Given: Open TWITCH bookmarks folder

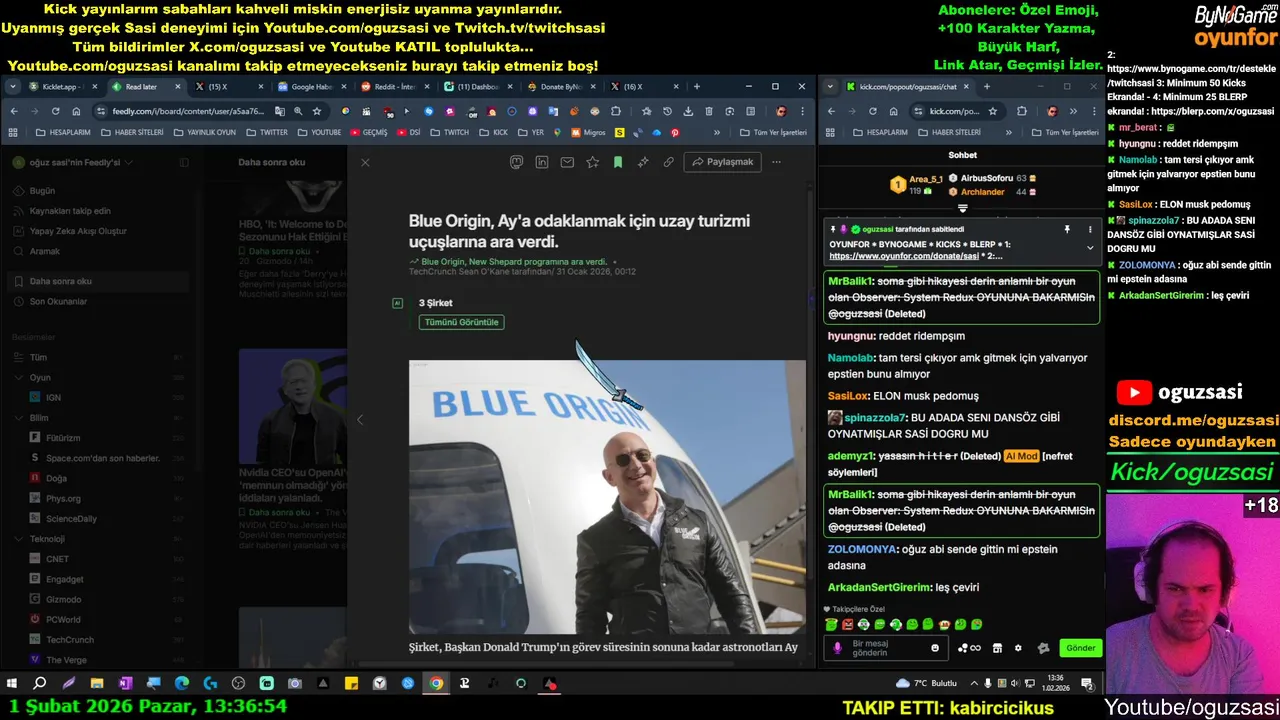Looking at the screenshot, I should (x=449, y=132).
